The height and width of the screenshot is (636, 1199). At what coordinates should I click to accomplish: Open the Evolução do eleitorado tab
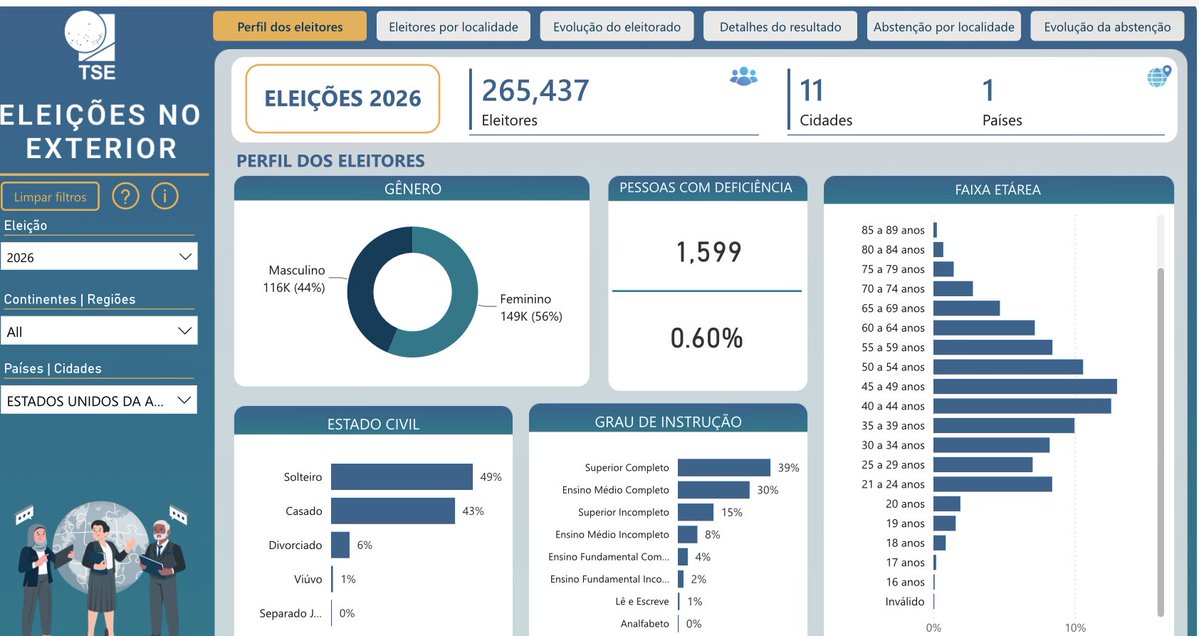tap(617, 27)
